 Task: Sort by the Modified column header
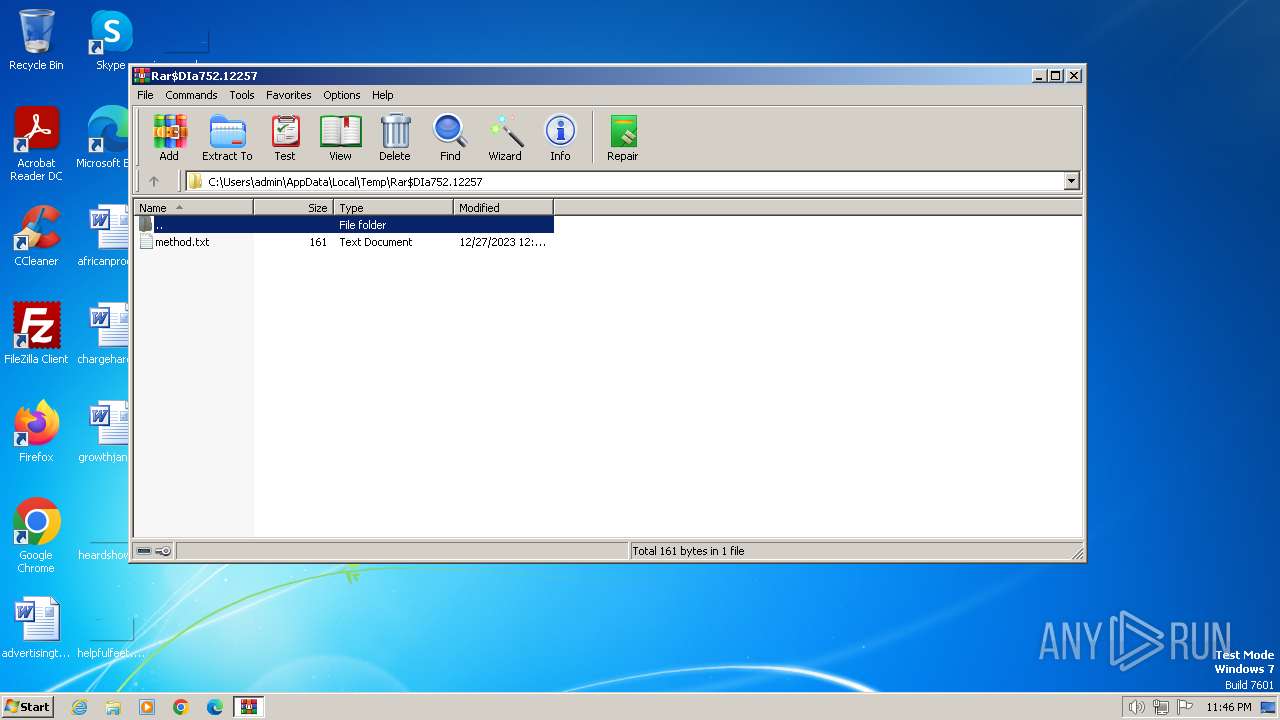pos(504,208)
